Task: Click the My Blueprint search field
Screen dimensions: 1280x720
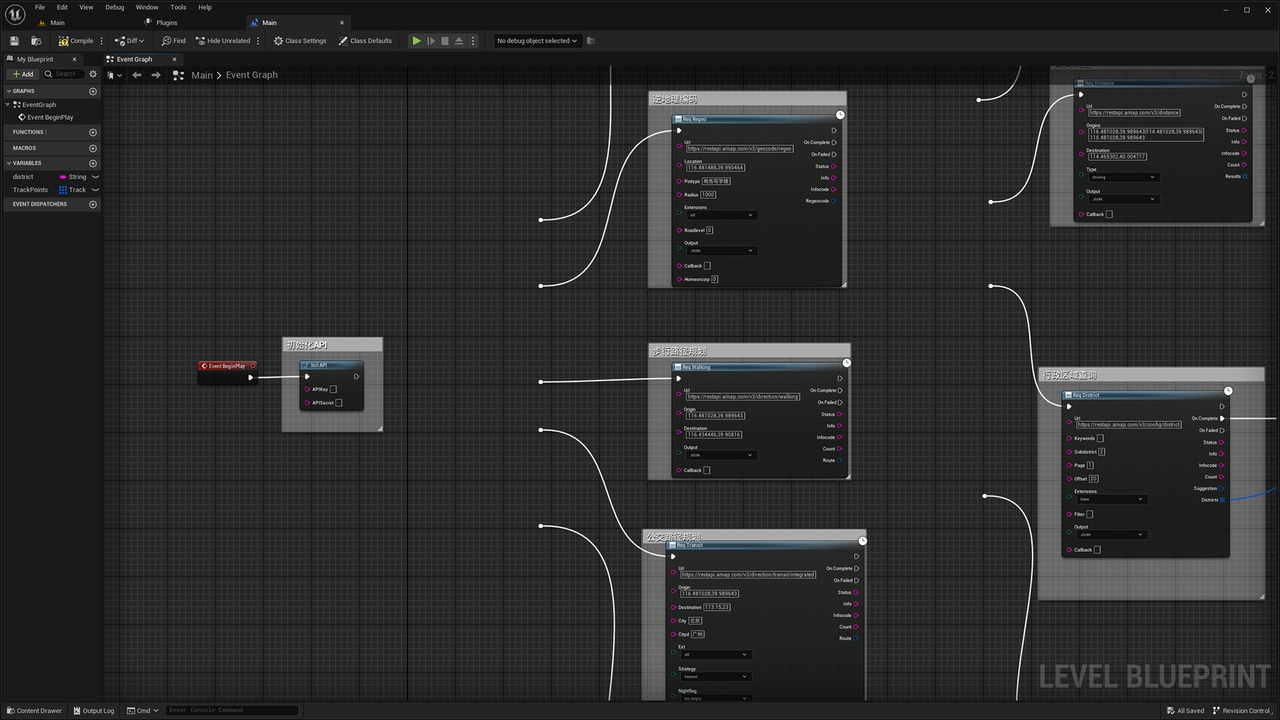Action: tap(64, 74)
